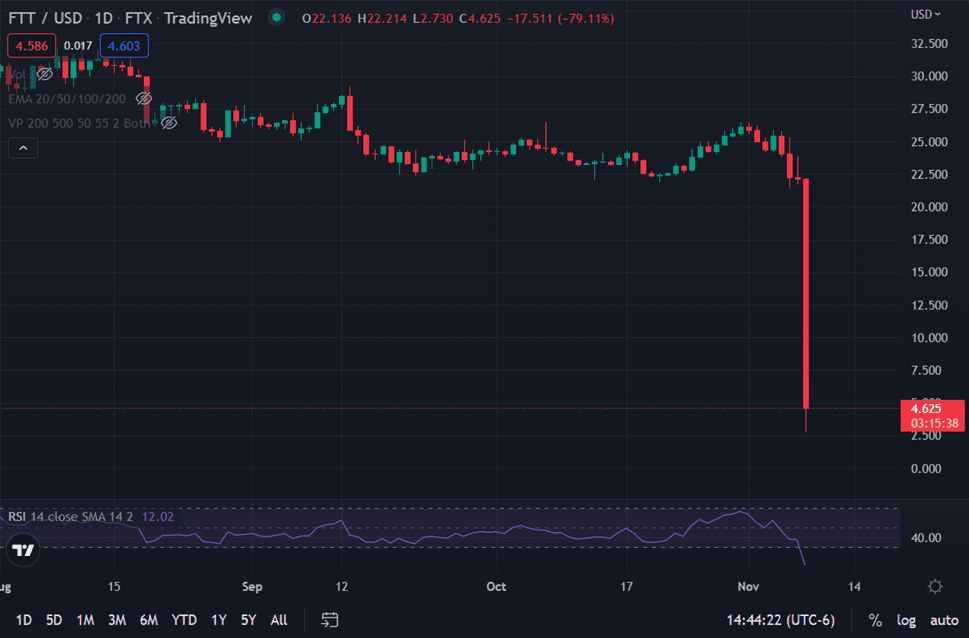Screen dimensions: 969x638
Task: Open the Go to date calendar icon
Action: 329,620
